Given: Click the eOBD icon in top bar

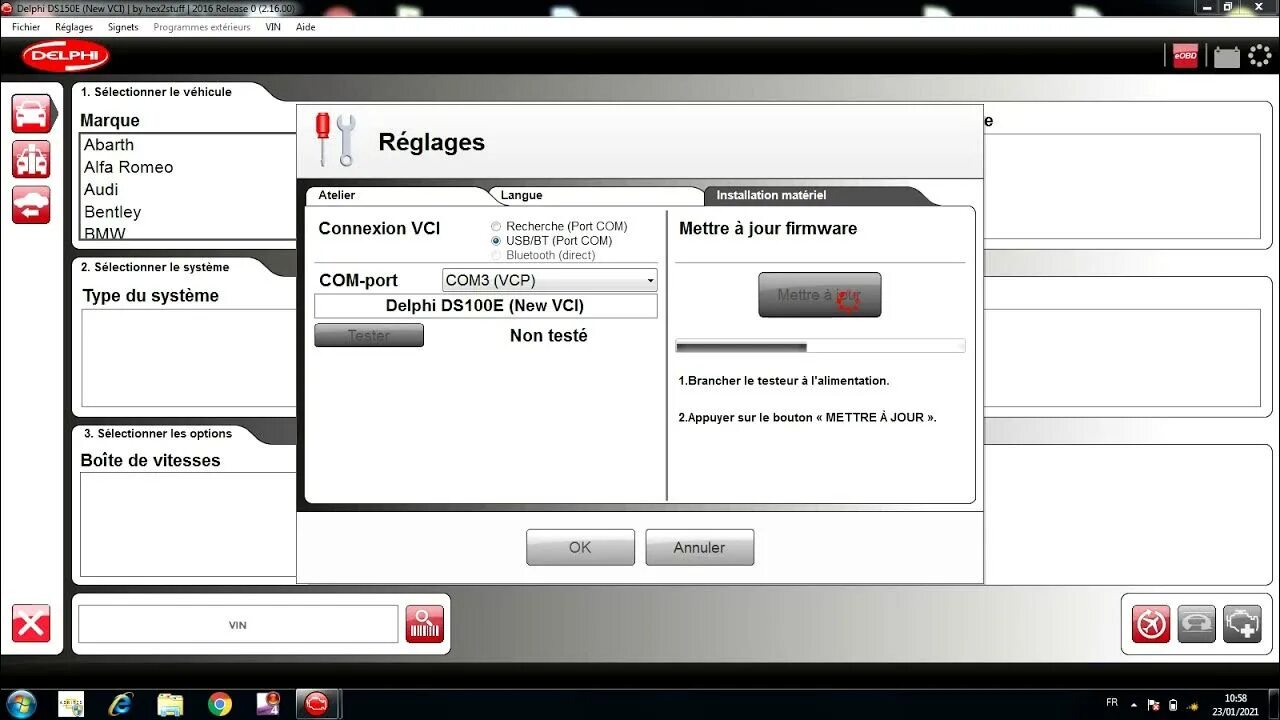Looking at the screenshot, I should click(1186, 56).
